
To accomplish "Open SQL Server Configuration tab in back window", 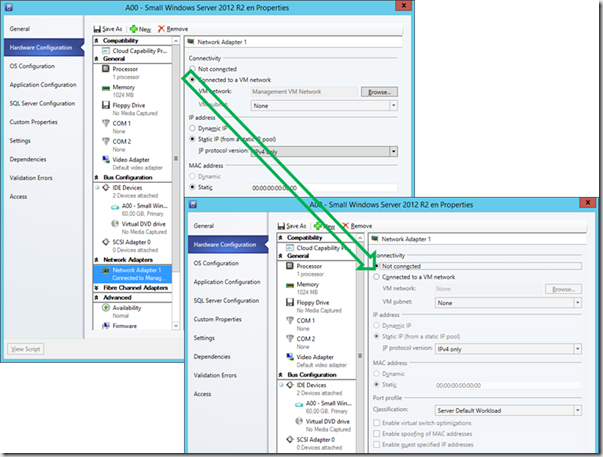I will [x=42, y=103].
